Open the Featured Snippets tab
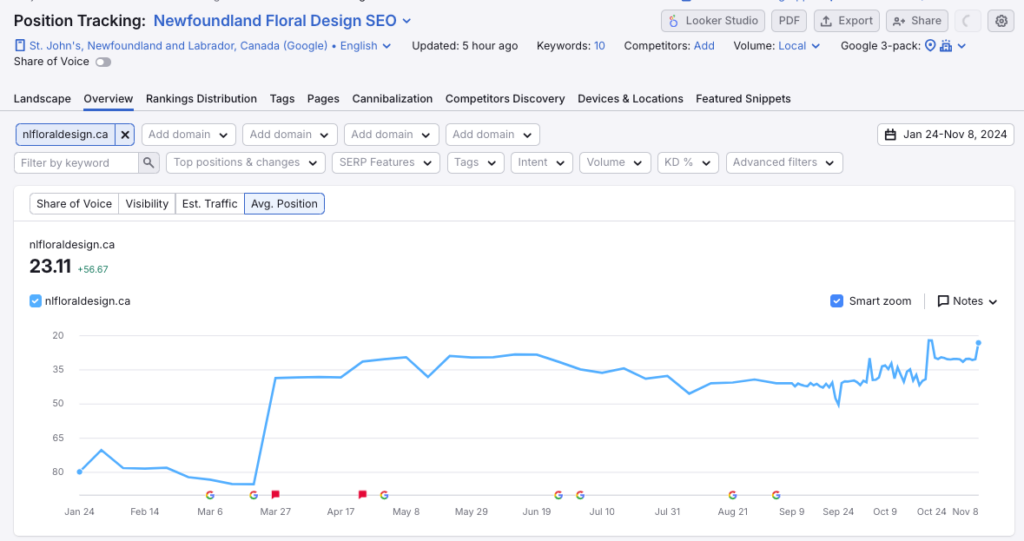Viewport: 1024px width, 541px height. click(x=743, y=99)
